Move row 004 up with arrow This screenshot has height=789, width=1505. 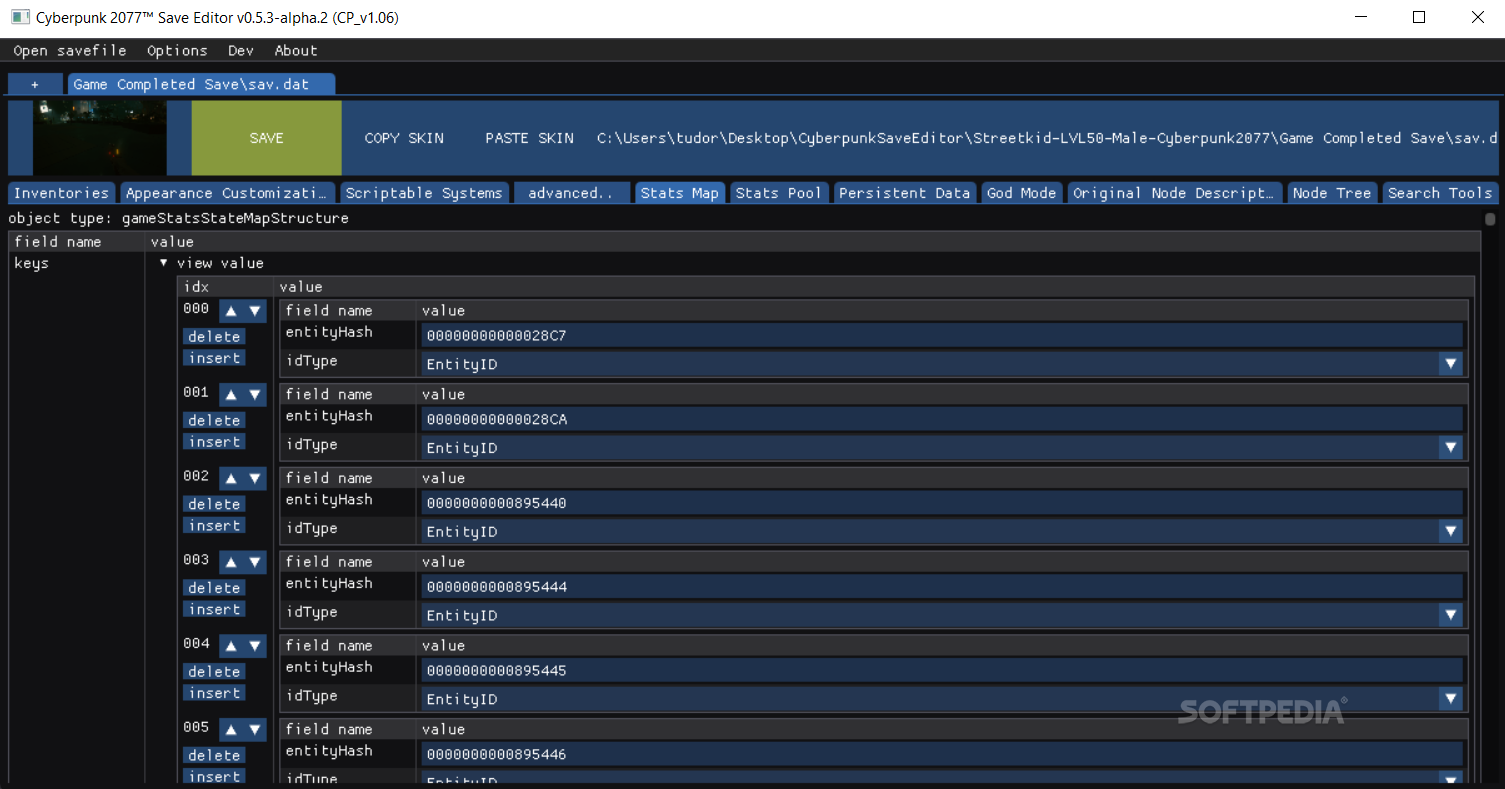coord(231,646)
